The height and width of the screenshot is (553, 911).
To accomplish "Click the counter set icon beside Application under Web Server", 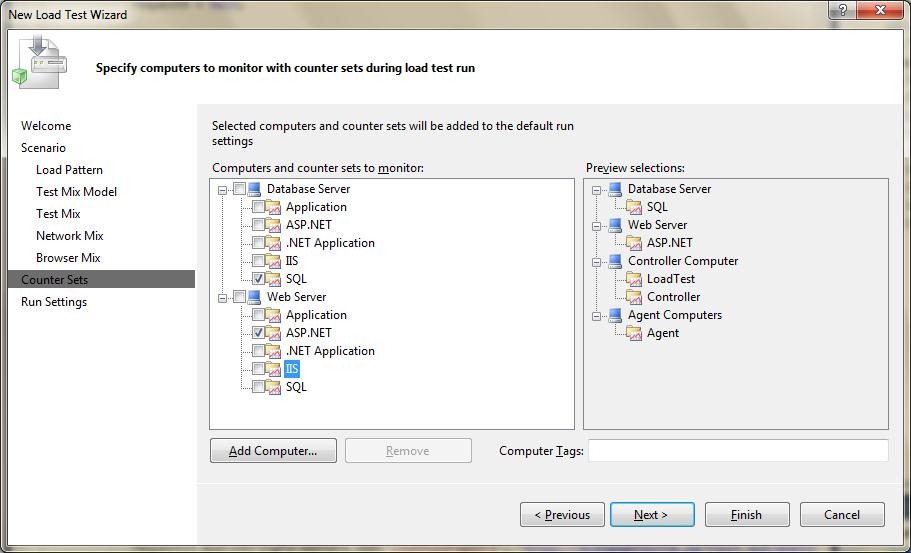I will click(x=274, y=315).
